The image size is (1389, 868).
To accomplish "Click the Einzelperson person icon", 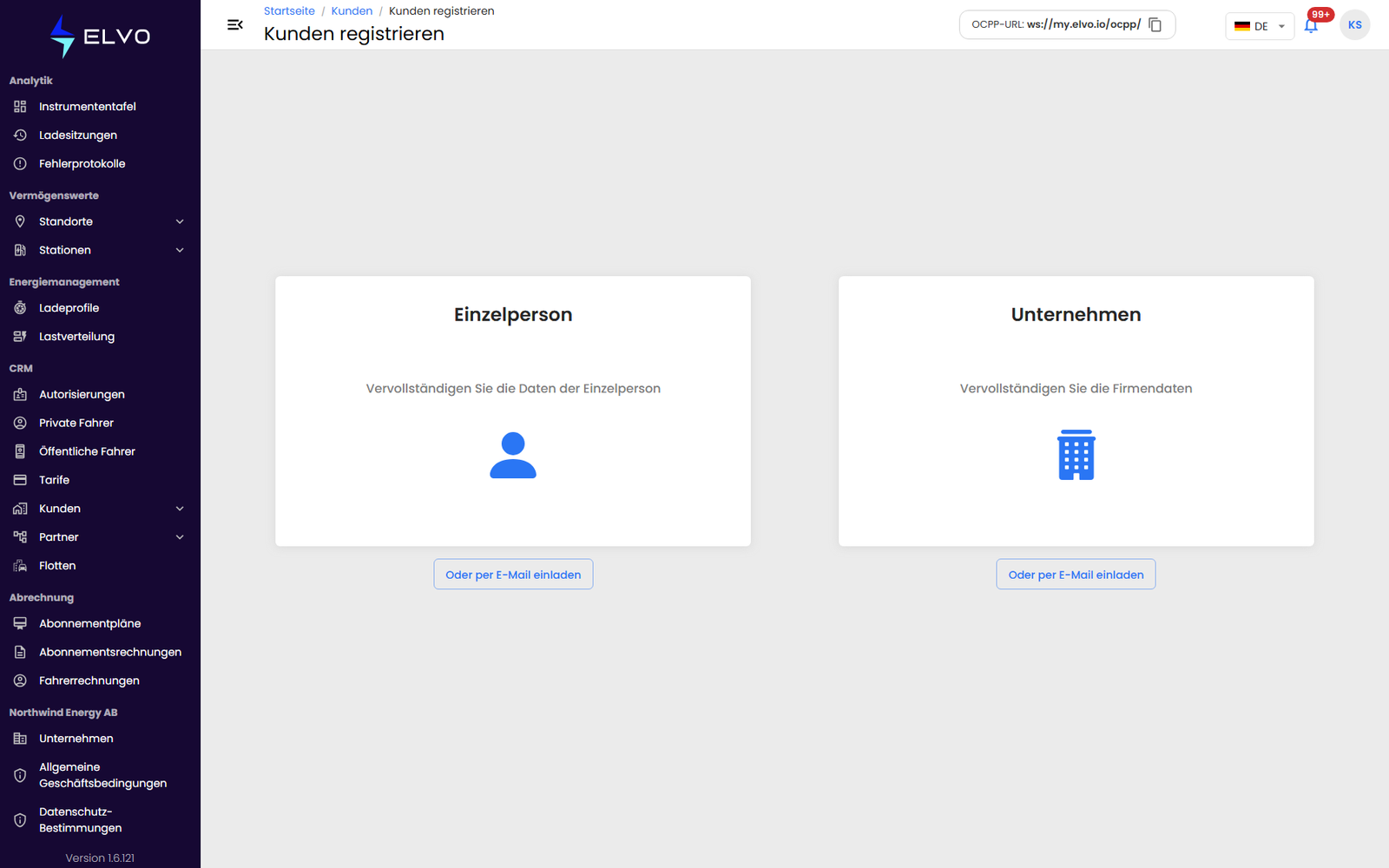I will pos(513,455).
